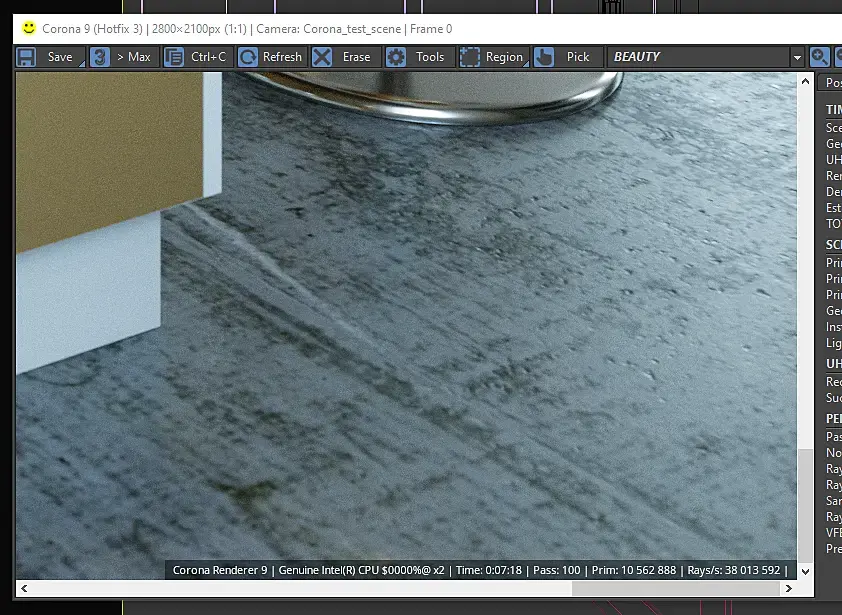Open the Post tab in the side panel
The width and height of the screenshot is (842, 615).
pyautogui.click(x=830, y=82)
